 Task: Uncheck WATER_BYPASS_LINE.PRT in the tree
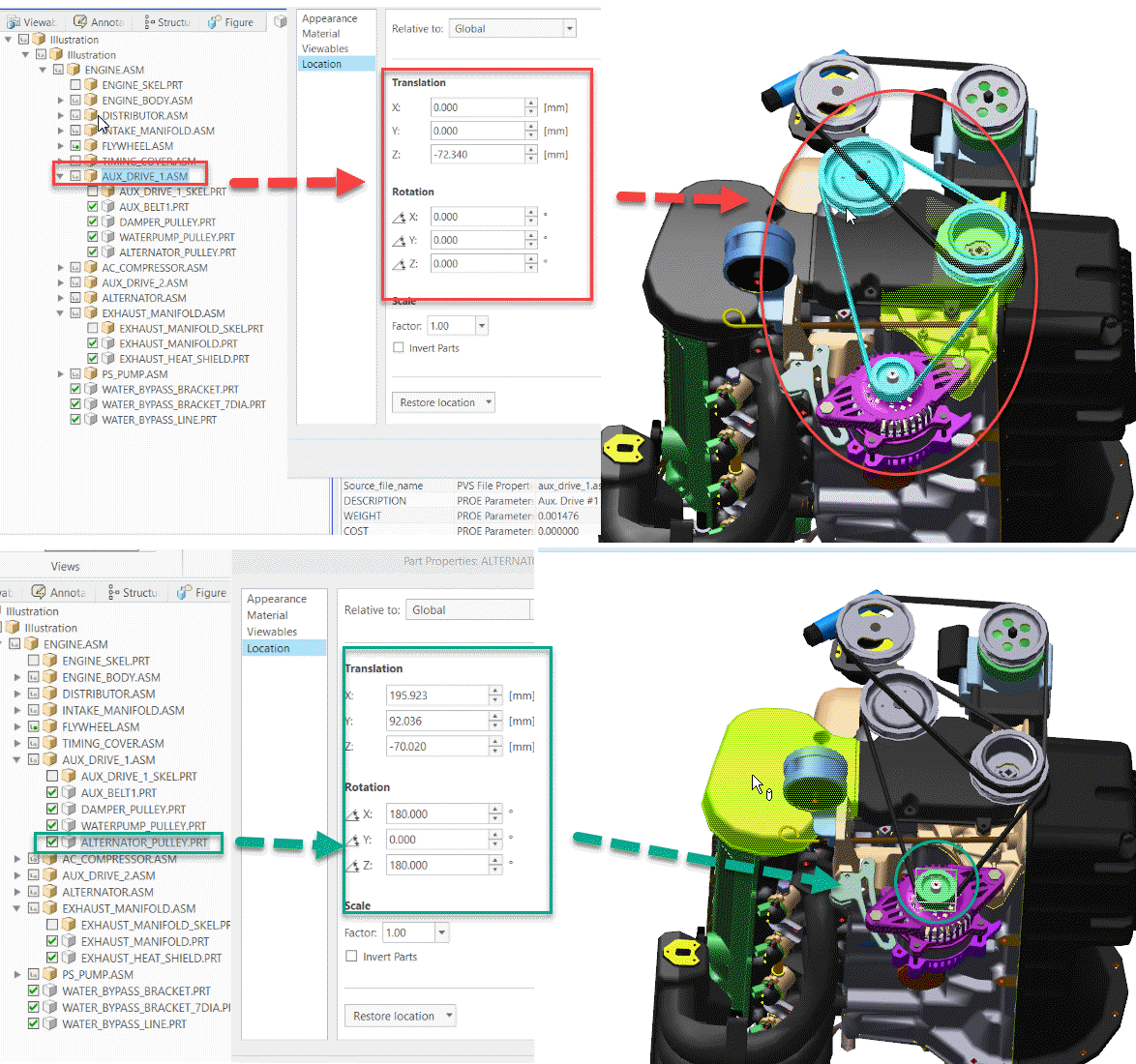(75, 419)
